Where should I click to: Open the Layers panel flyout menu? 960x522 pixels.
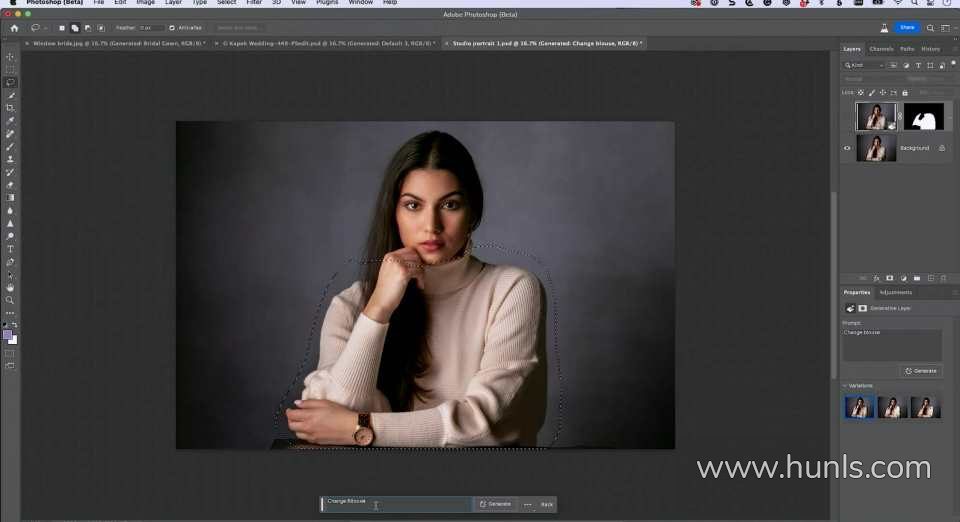954,49
